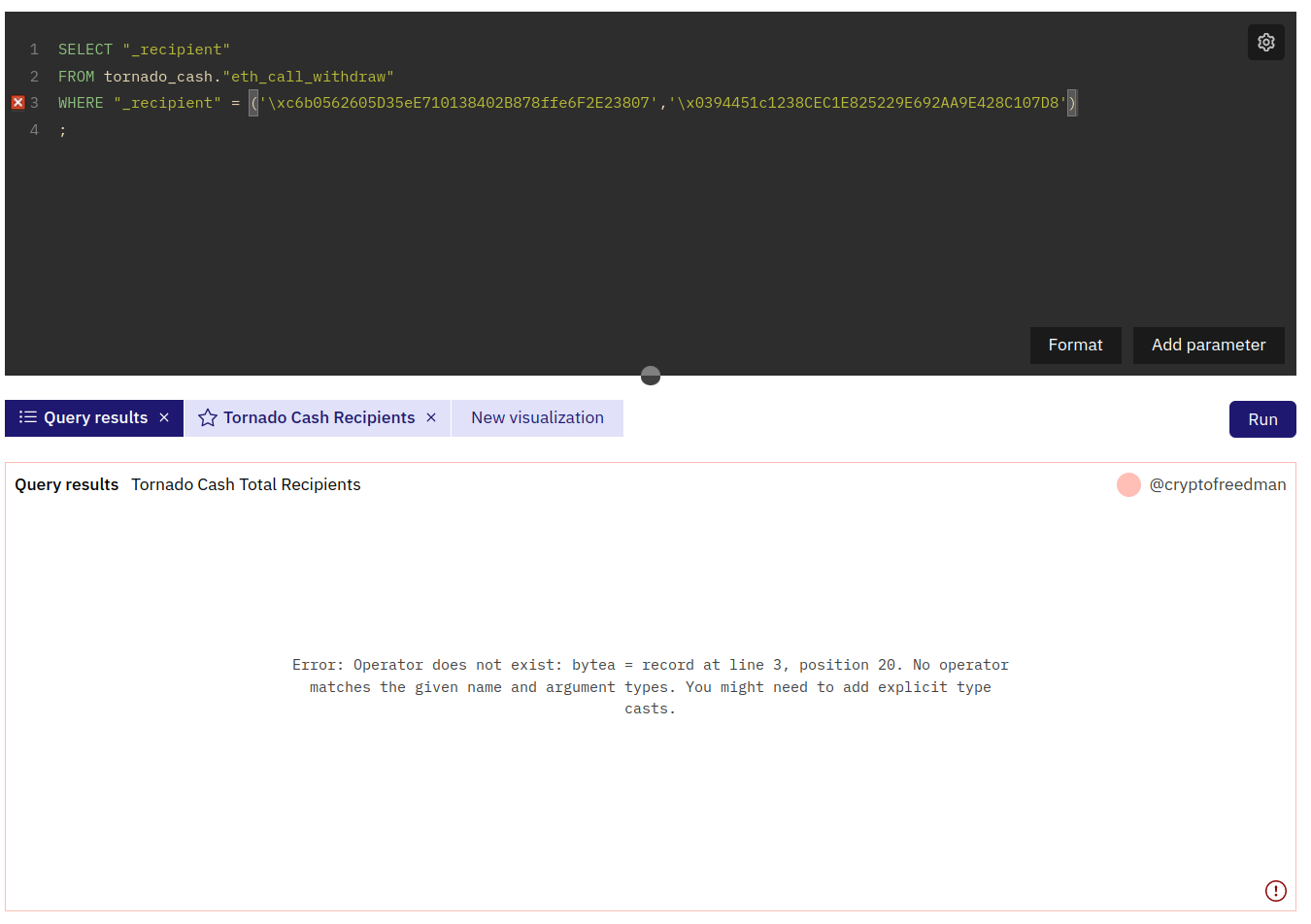The height and width of the screenshot is (924, 1311).
Task: Click the Format button
Action: 1075,346
